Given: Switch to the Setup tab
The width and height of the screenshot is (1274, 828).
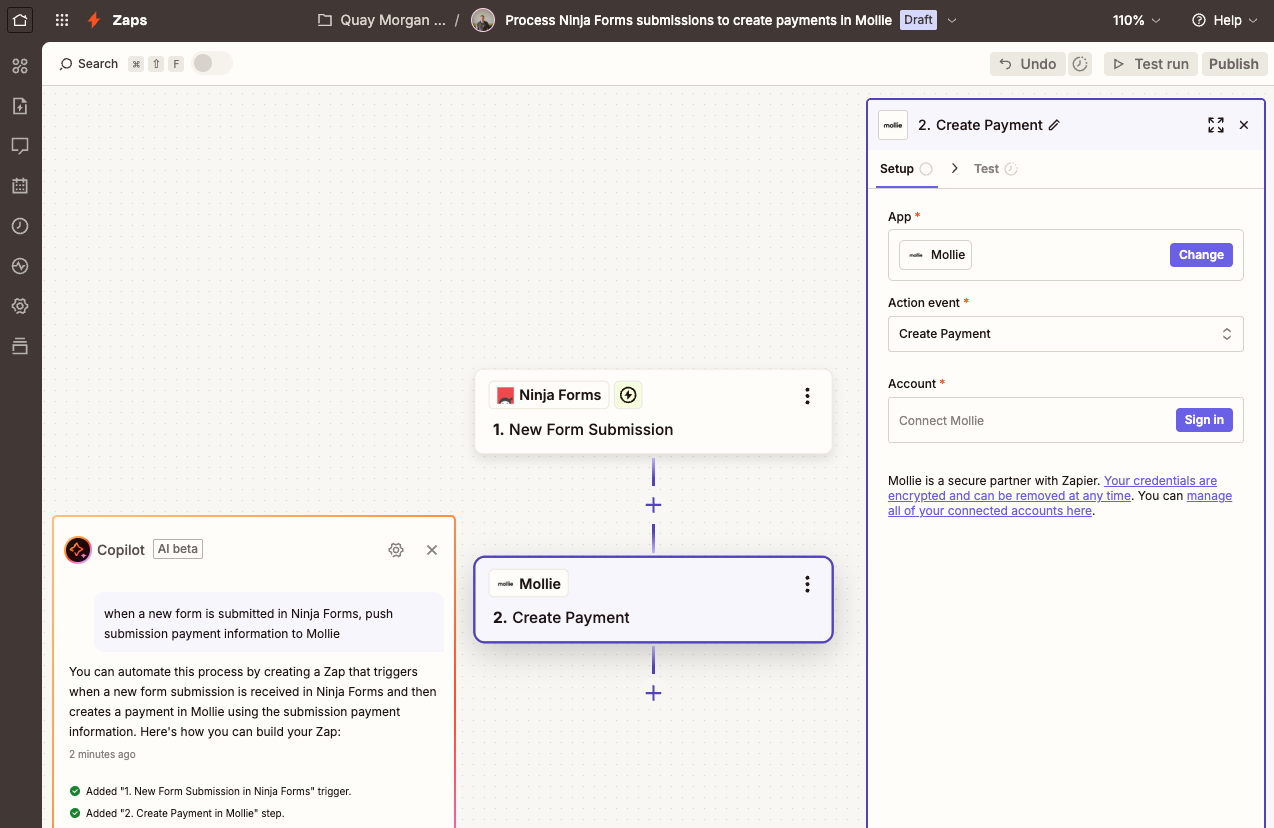Looking at the screenshot, I should coord(905,169).
